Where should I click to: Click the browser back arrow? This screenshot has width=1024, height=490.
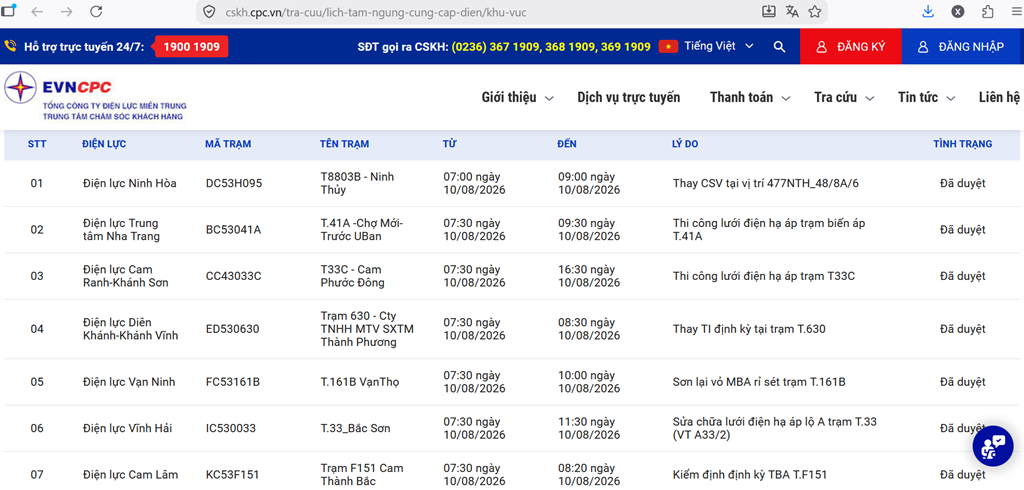tap(37, 11)
